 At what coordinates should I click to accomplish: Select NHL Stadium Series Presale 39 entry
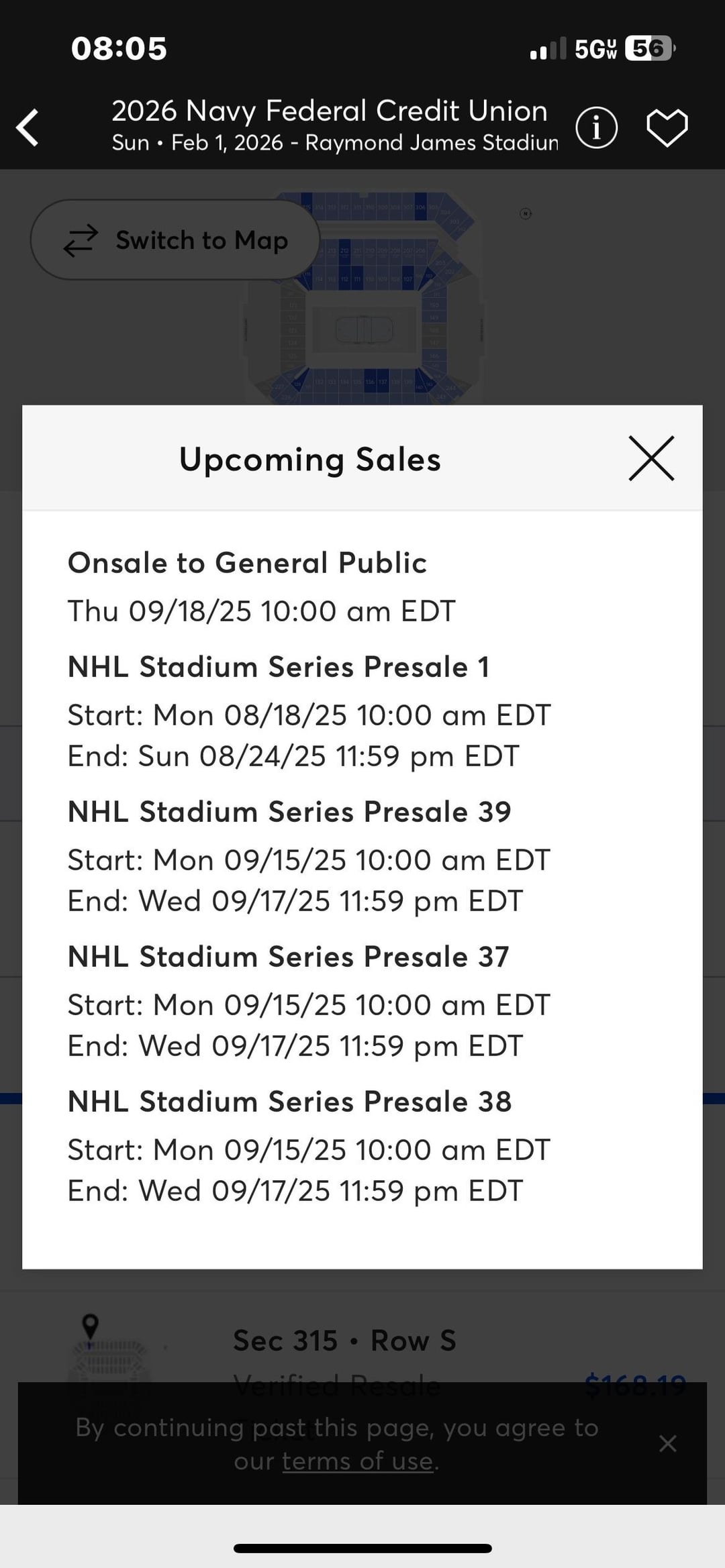[289, 812]
